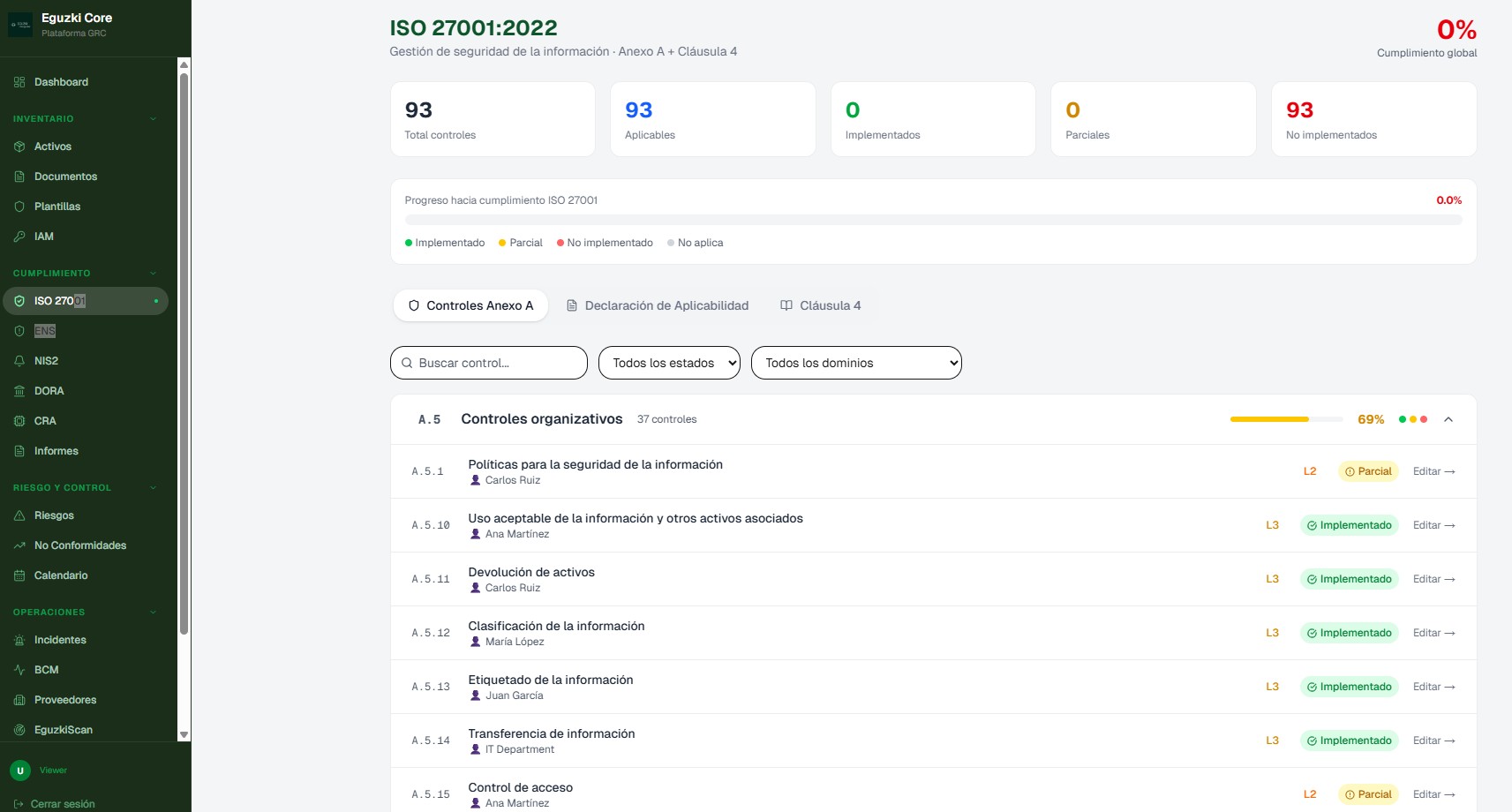The width and height of the screenshot is (1512, 812).
Task: Click Cerrar sesión at the bottom
Action: [x=60, y=804]
